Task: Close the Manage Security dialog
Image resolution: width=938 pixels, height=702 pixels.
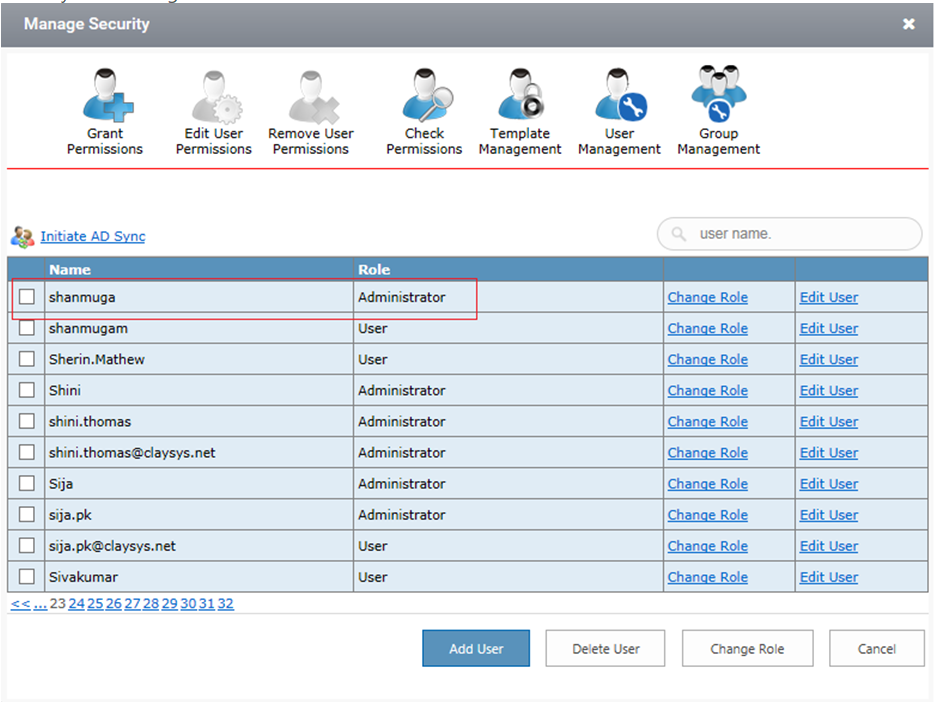Action: click(x=909, y=24)
